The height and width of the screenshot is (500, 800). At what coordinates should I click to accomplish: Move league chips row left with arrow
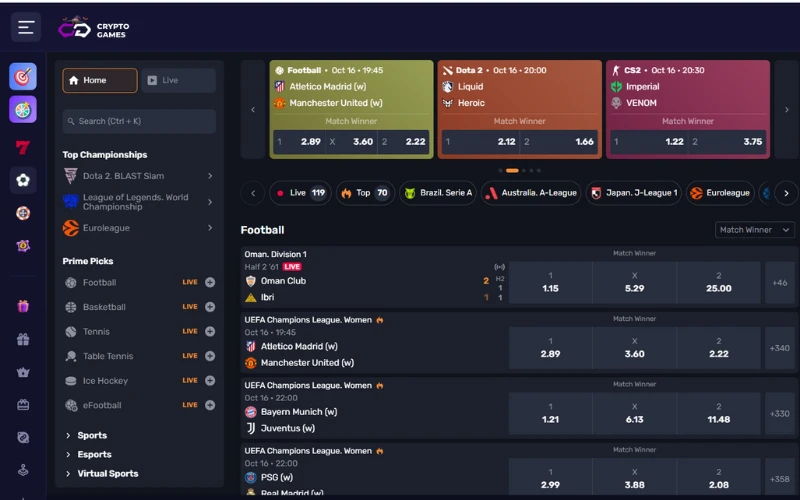pos(253,193)
